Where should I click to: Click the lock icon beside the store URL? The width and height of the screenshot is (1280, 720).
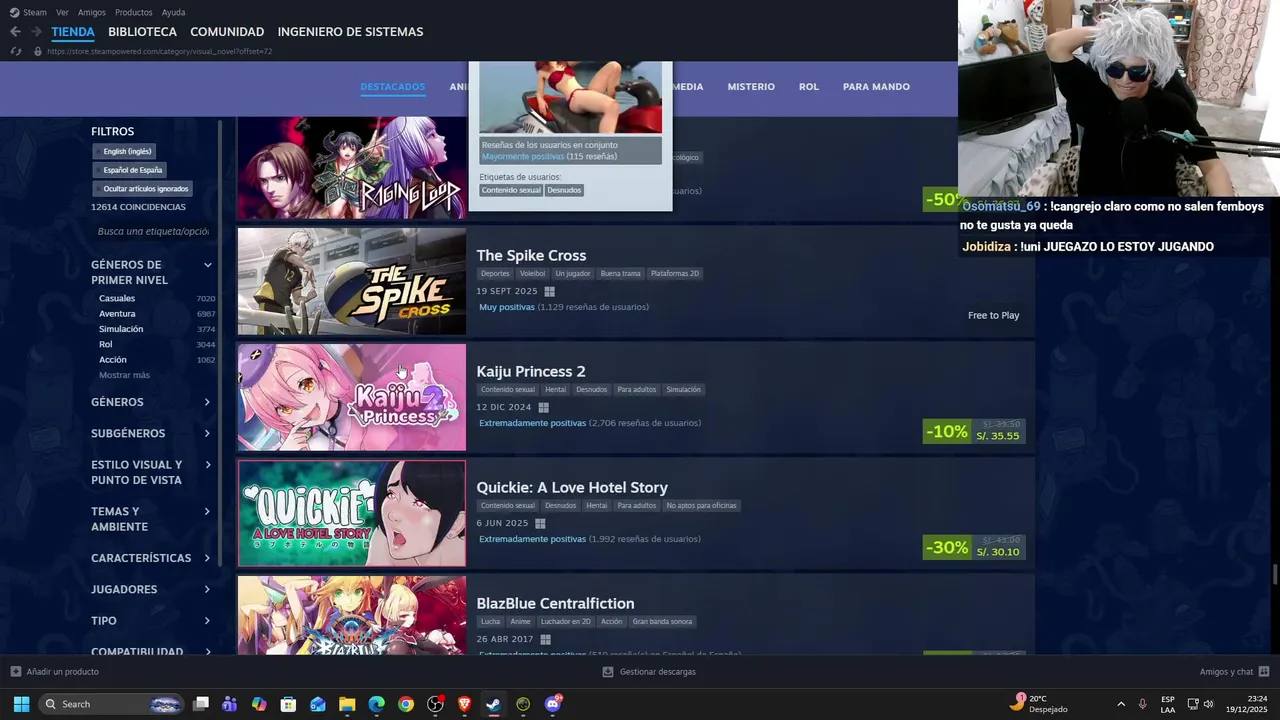tap(38, 51)
